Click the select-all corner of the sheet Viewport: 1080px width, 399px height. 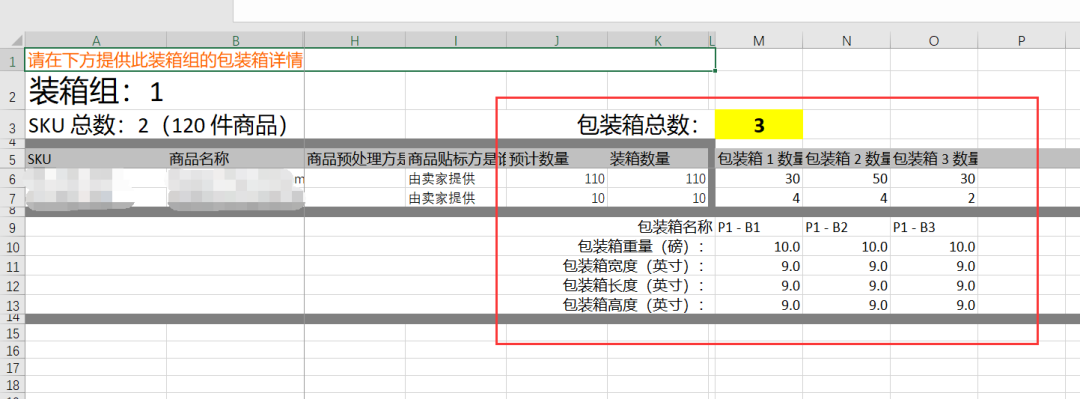click(x=12, y=41)
